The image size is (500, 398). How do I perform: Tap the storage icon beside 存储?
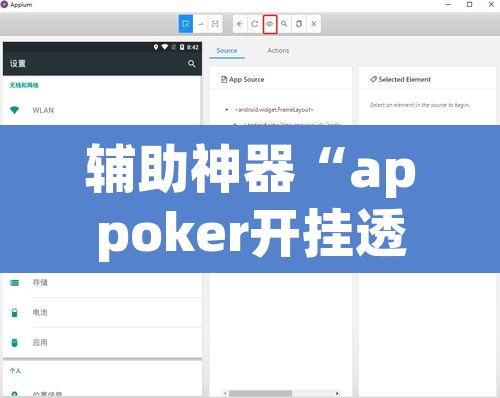pyautogui.click(x=14, y=283)
